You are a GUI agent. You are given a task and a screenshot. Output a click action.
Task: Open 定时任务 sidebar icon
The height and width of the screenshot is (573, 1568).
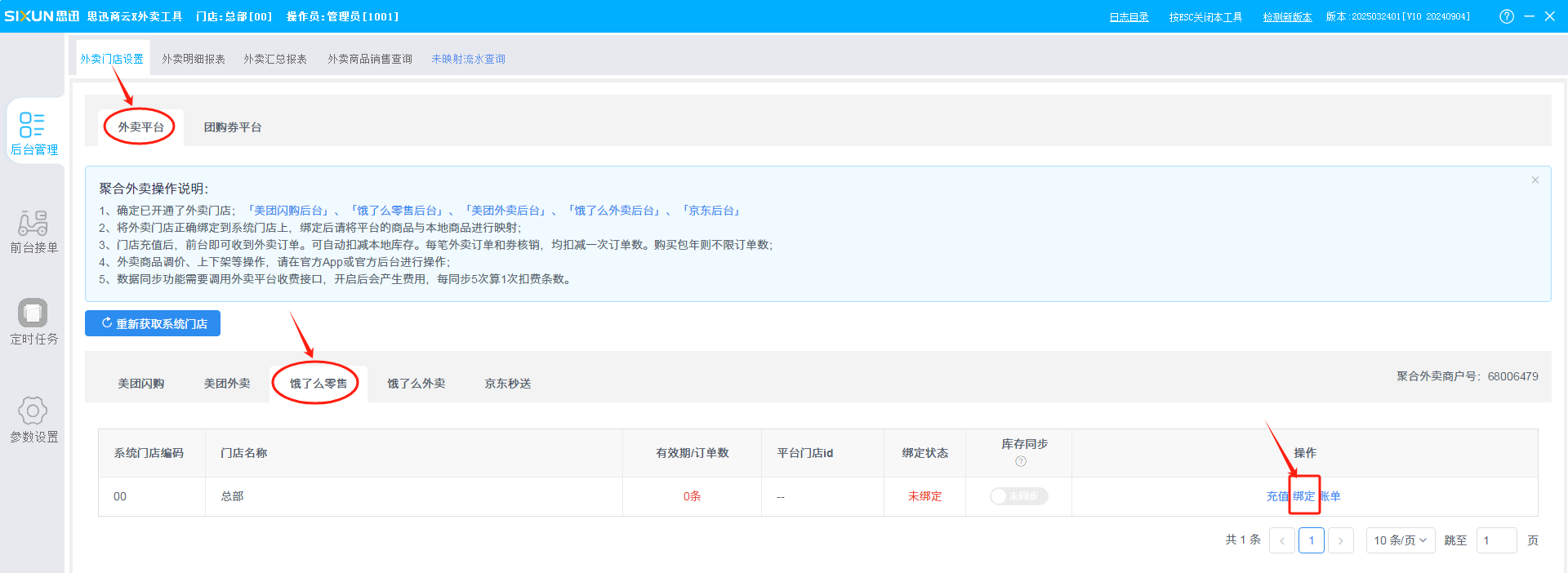coord(33,313)
